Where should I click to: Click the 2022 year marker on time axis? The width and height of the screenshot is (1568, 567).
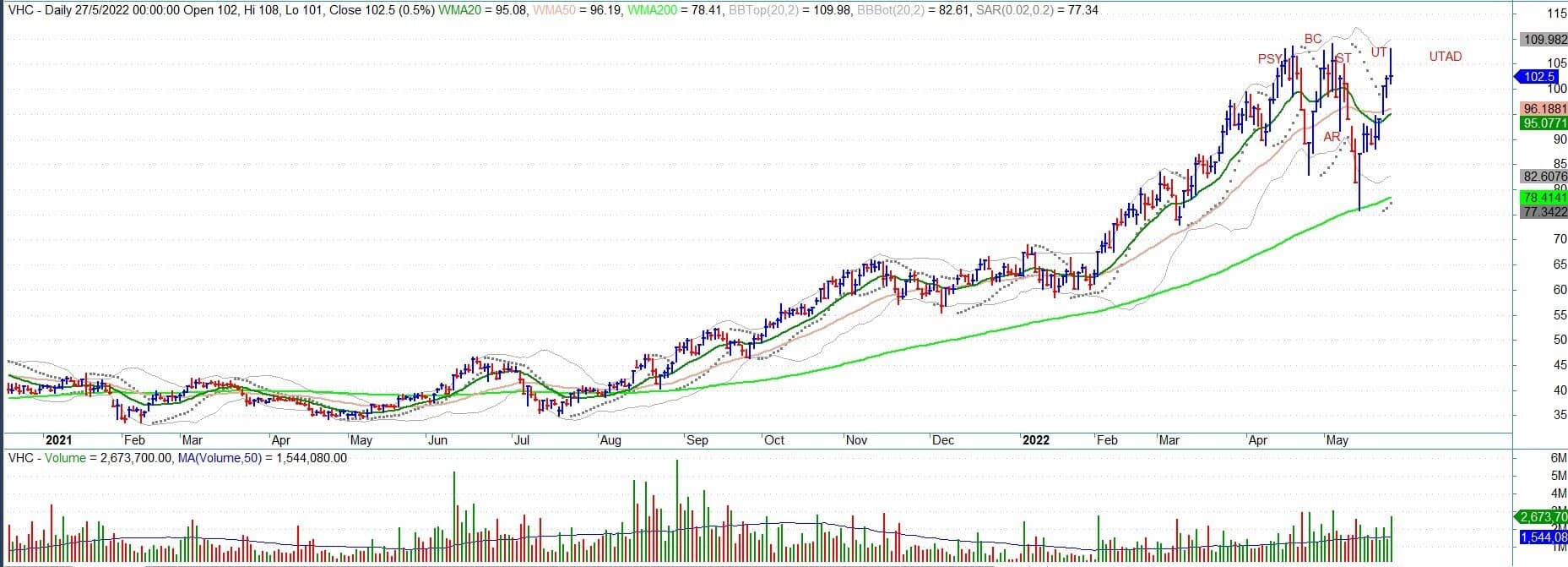1035,440
